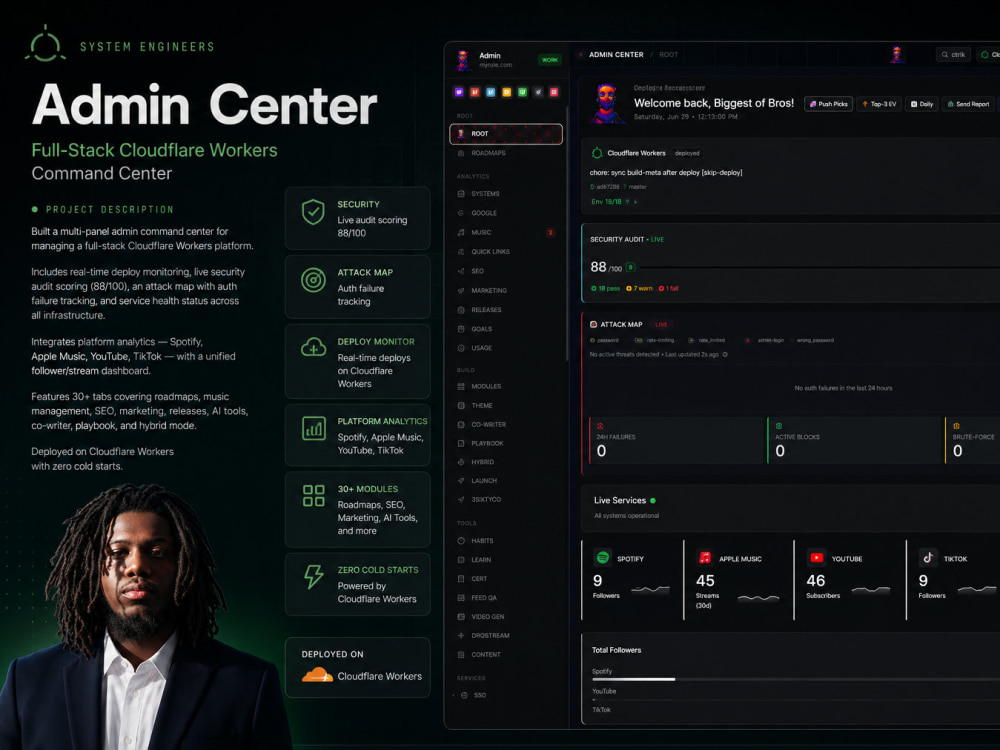
Task: Click the purple square icon in sidebar shortcut row
Action: click(x=459, y=92)
